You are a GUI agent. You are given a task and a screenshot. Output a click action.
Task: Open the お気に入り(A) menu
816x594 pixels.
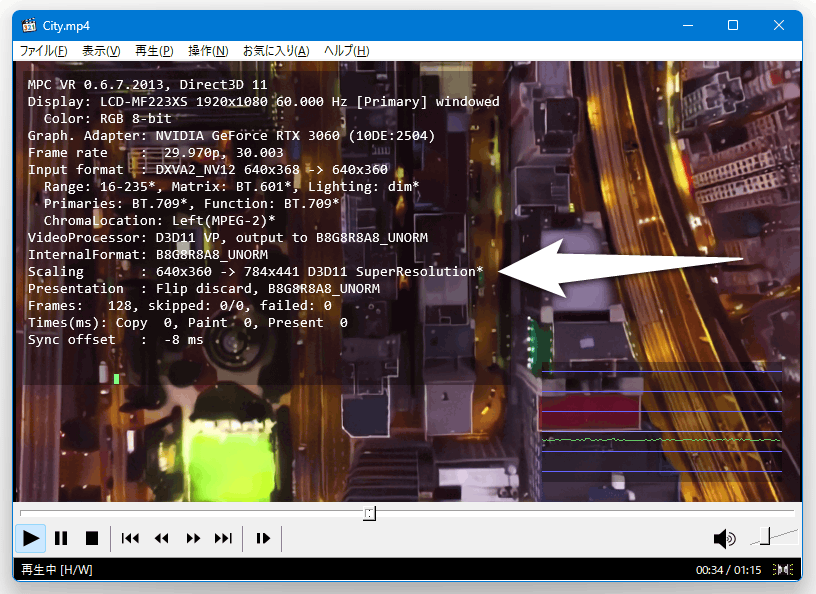(276, 51)
